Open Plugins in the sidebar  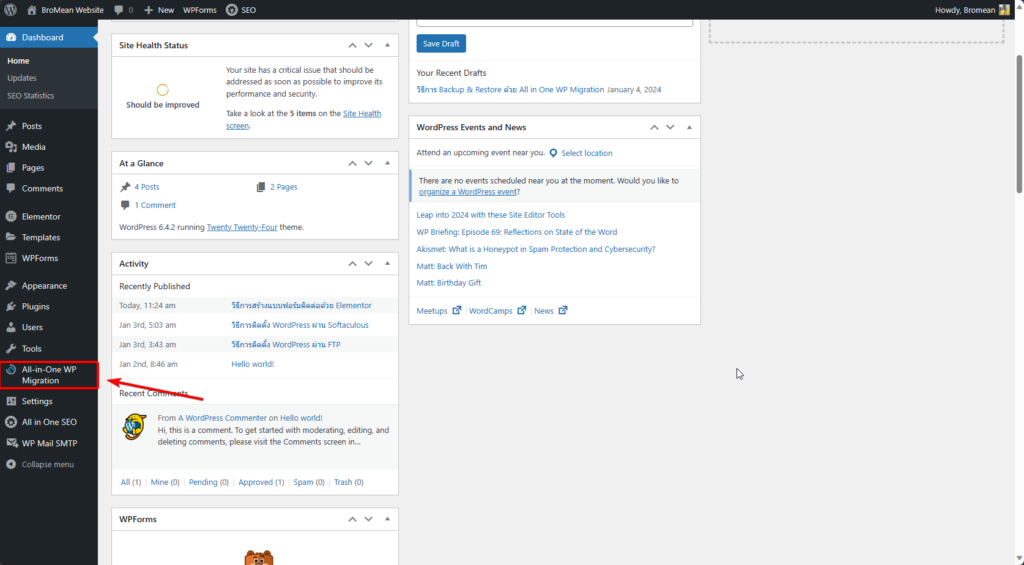[x=35, y=306]
